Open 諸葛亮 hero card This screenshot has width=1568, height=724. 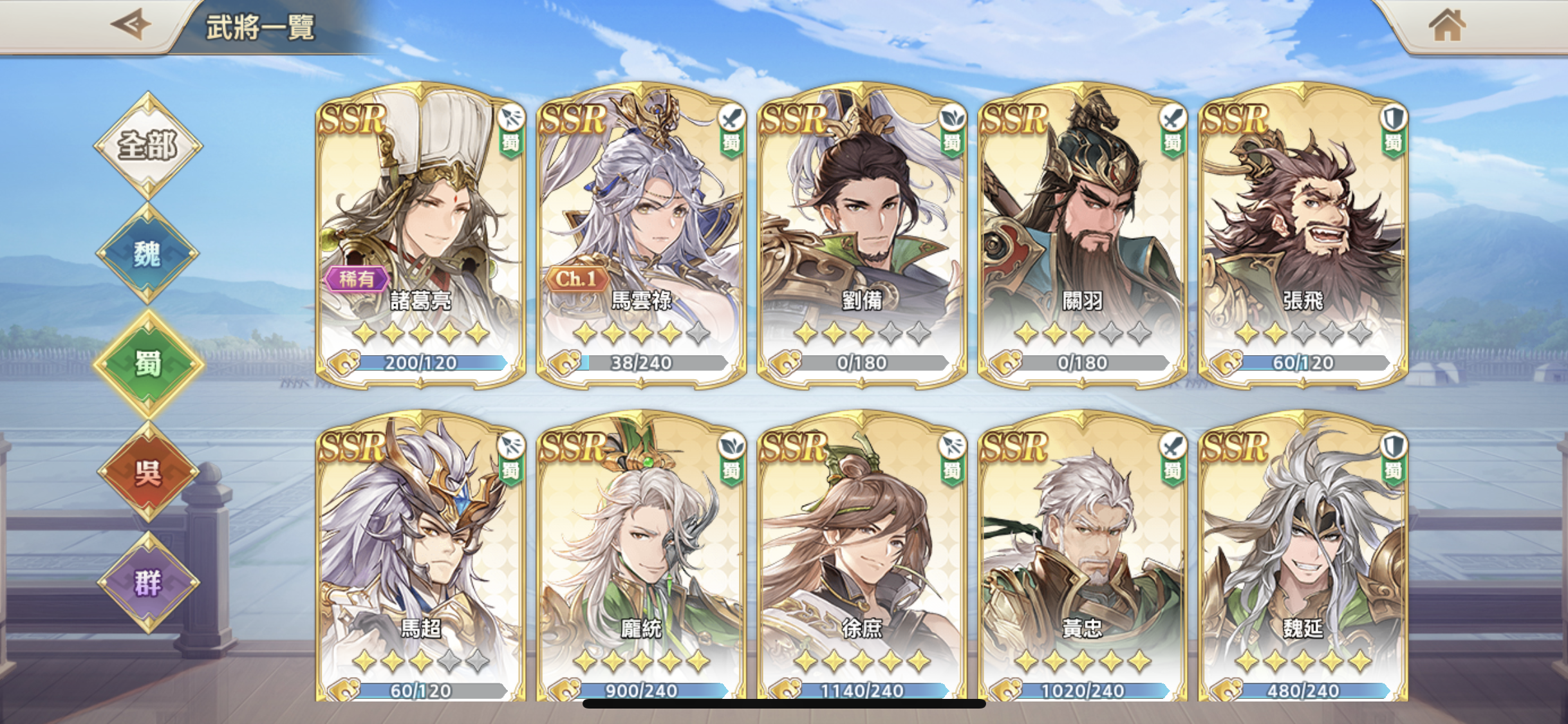[x=420, y=236]
